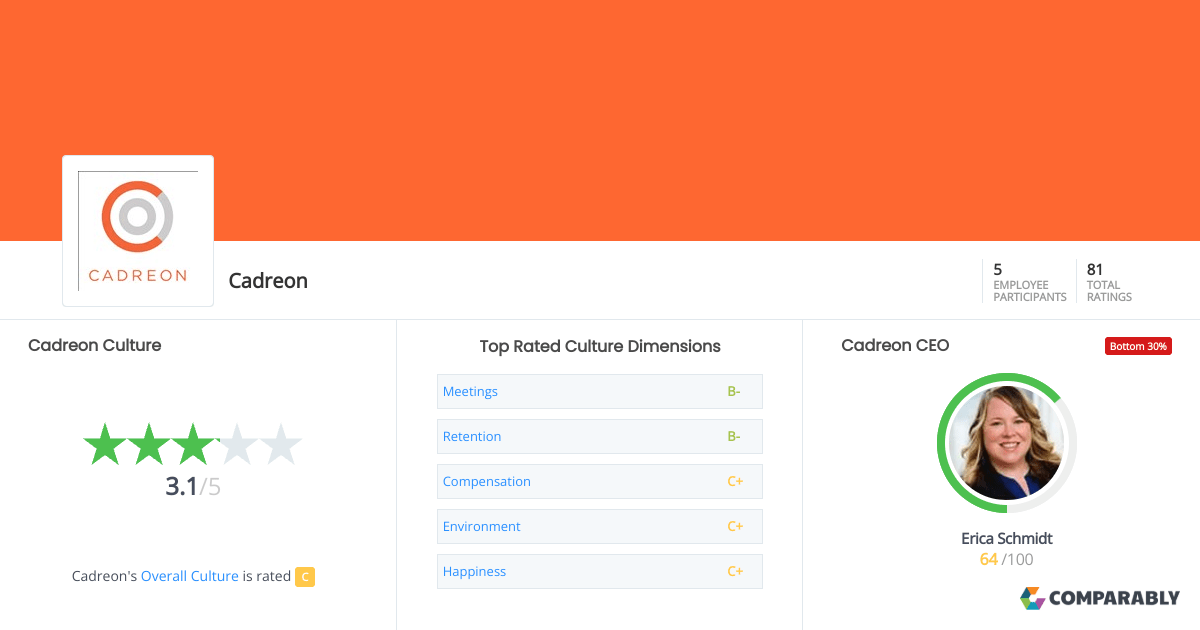1200x630 pixels.
Task: Click the green star rating row
Action: [192, 445]
